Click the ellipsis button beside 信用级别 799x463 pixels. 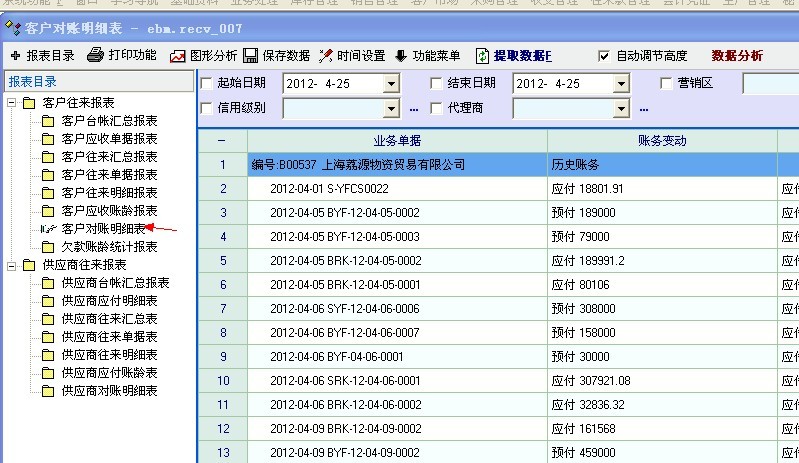414,108
